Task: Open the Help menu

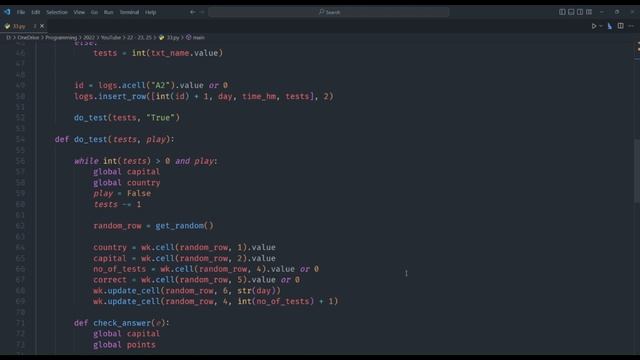Action: click(x=150, y=12)
